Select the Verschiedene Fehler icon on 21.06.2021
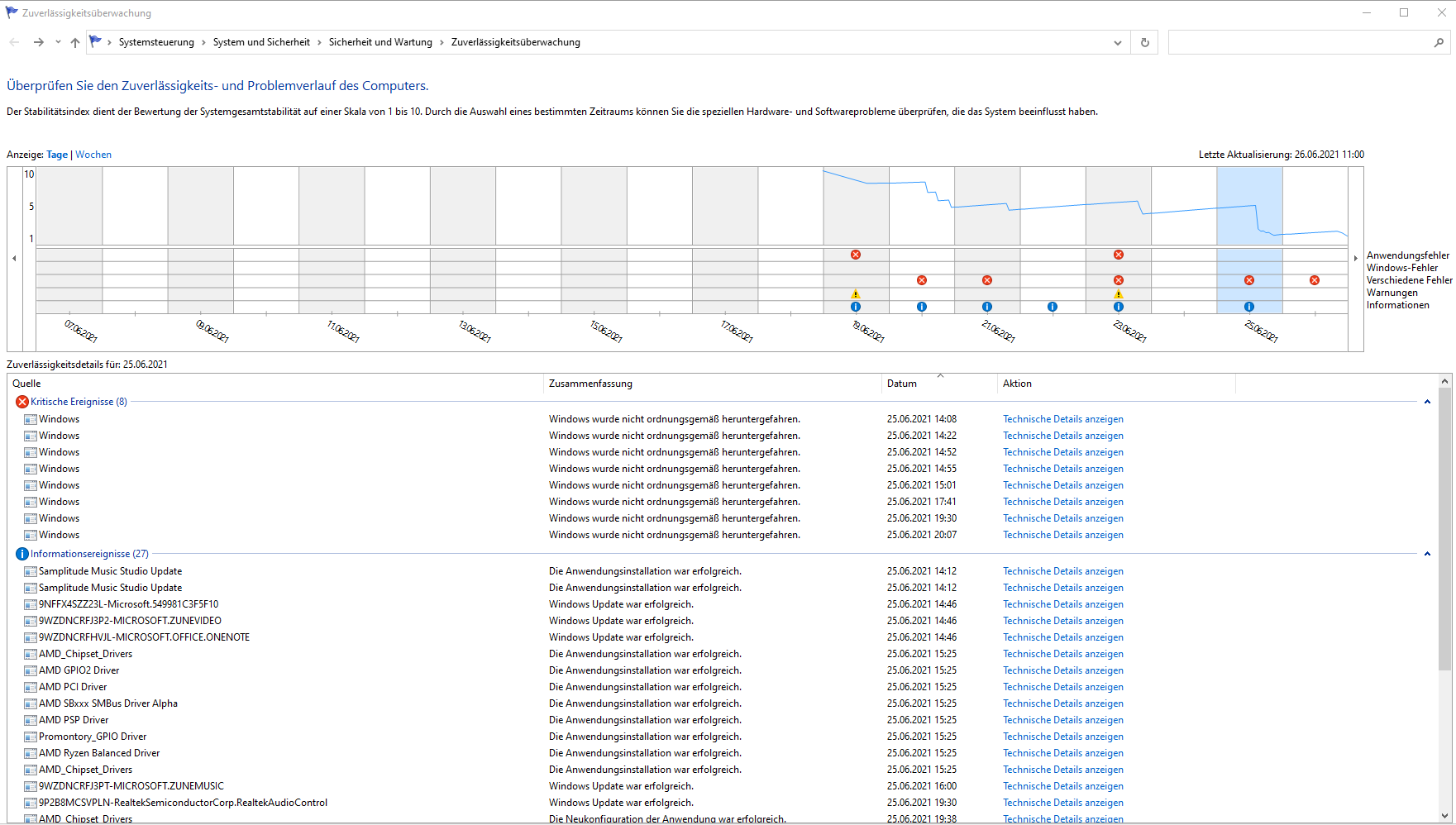 987,280
